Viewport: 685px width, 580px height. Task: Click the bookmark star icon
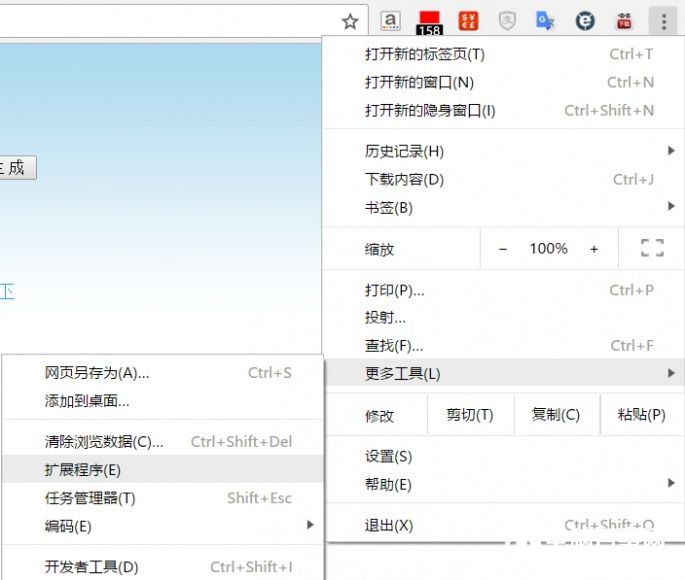(350, 21)
